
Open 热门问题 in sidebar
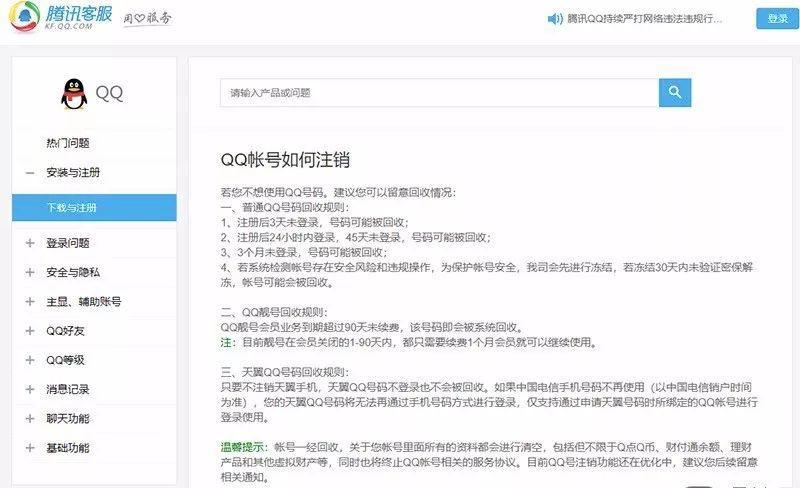[68, 143]
